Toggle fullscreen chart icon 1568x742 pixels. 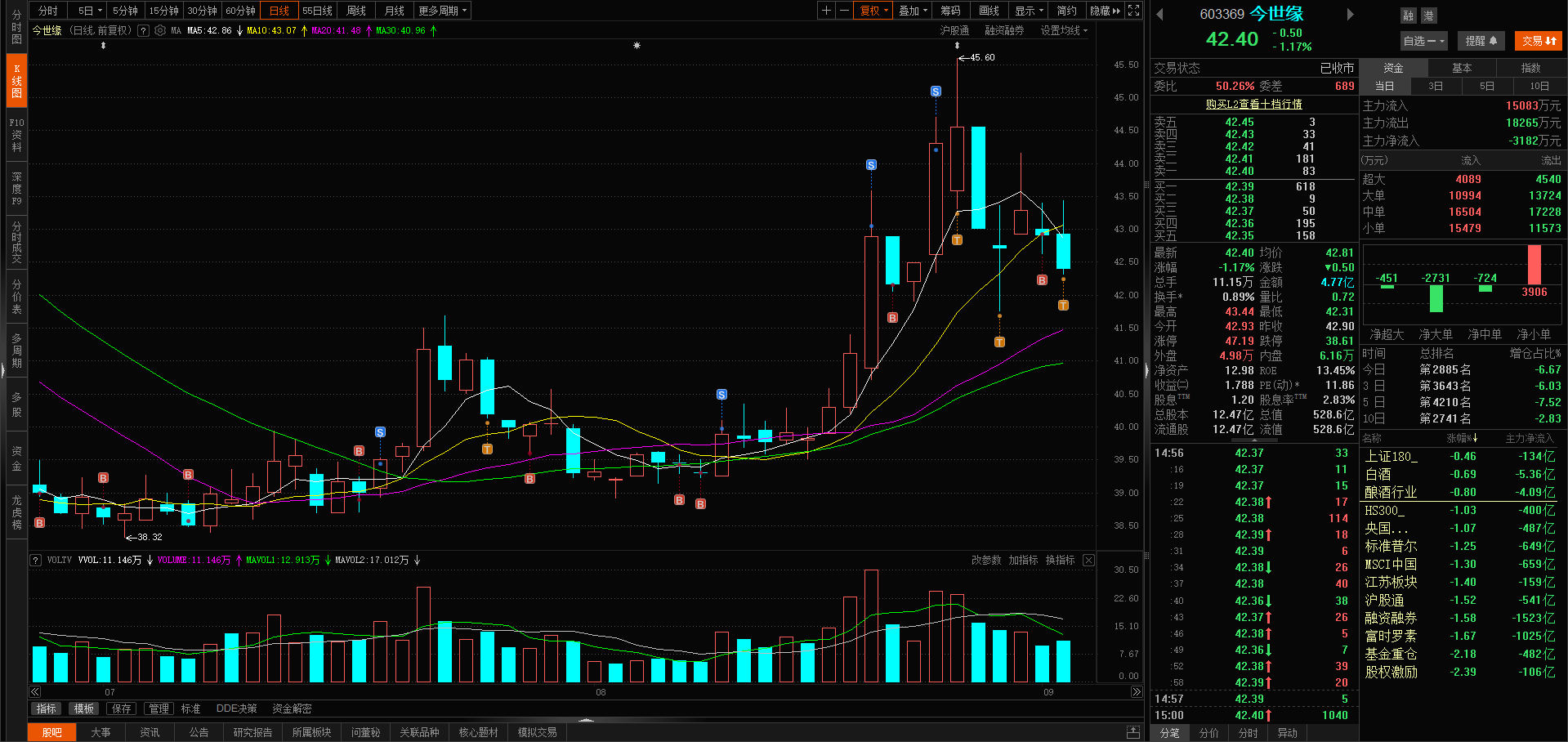(1133, 11)
